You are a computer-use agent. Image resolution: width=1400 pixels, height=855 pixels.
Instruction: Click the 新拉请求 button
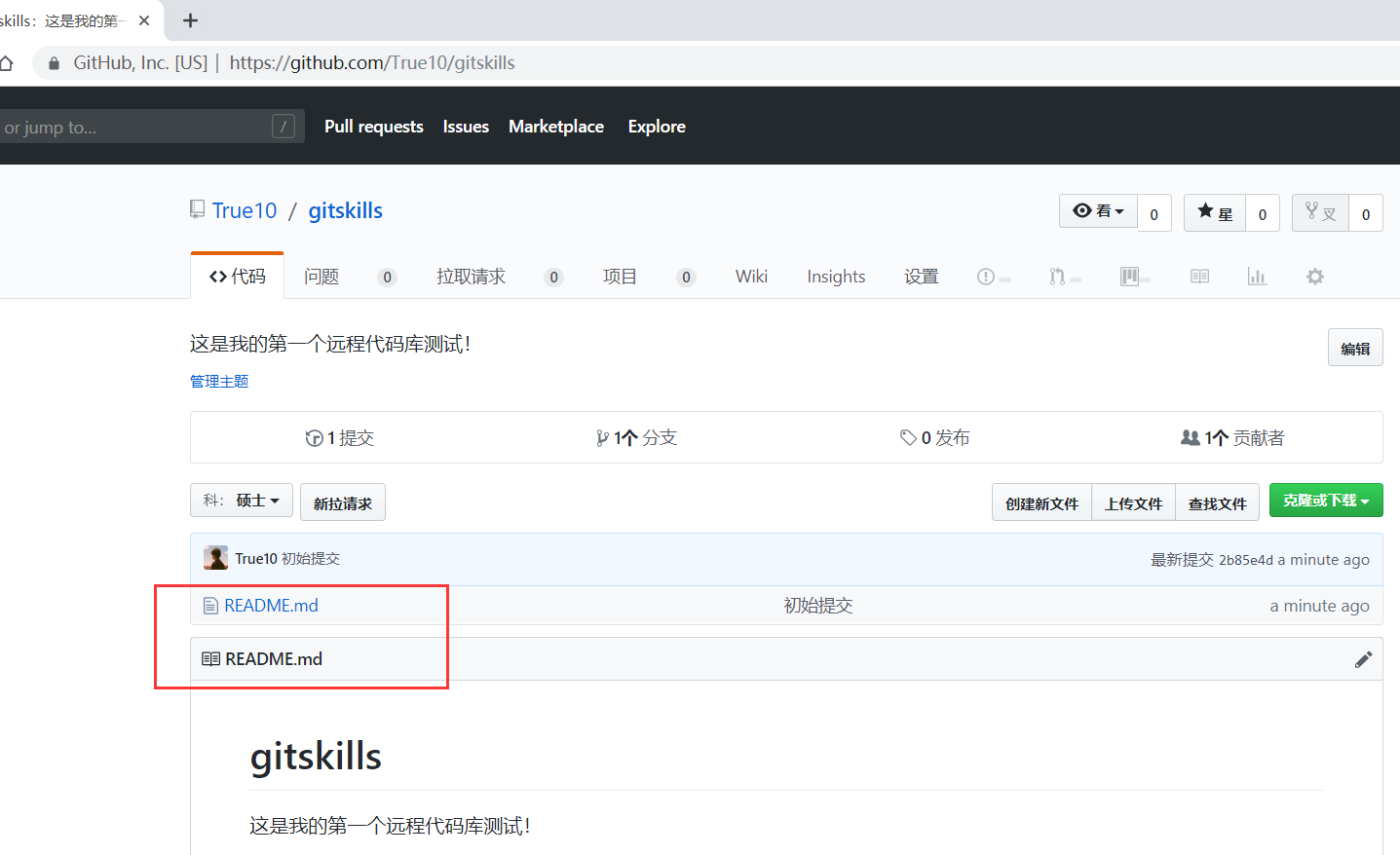click(343, 502)
